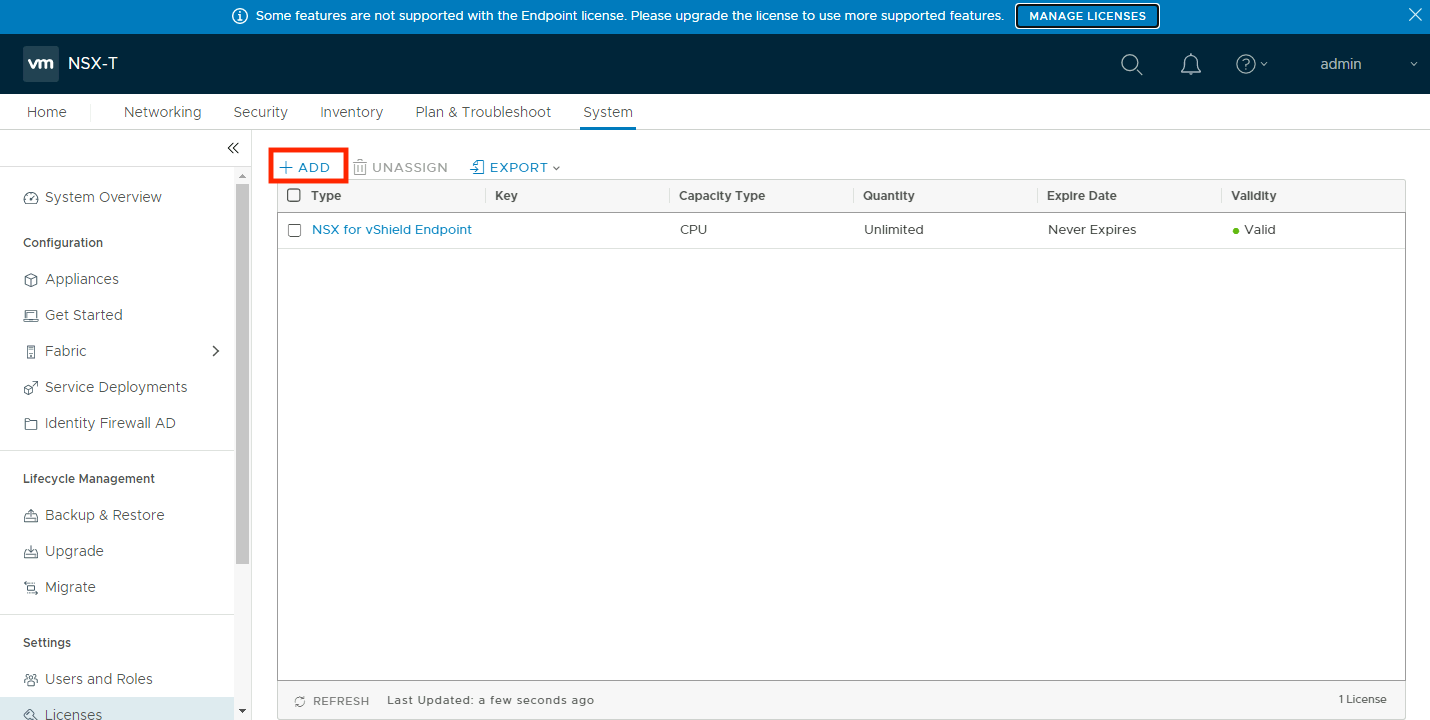Switch to the Networking tab

tap(162, 112)
